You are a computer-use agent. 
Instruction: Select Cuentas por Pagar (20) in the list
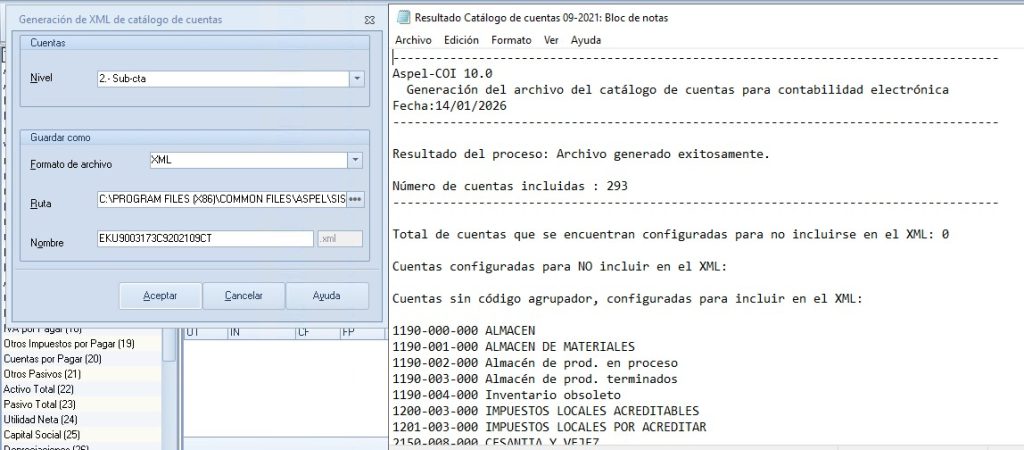(52, 359)
